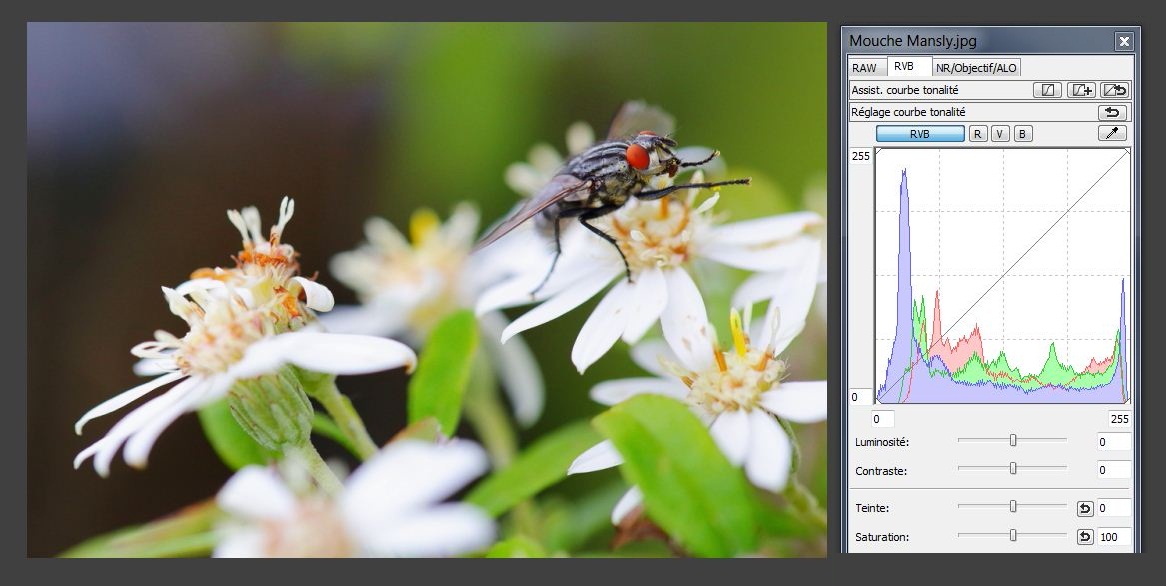Click the Teinte value field
The height and width of the screenshot is (586, 1166).
coord(1114,509)
